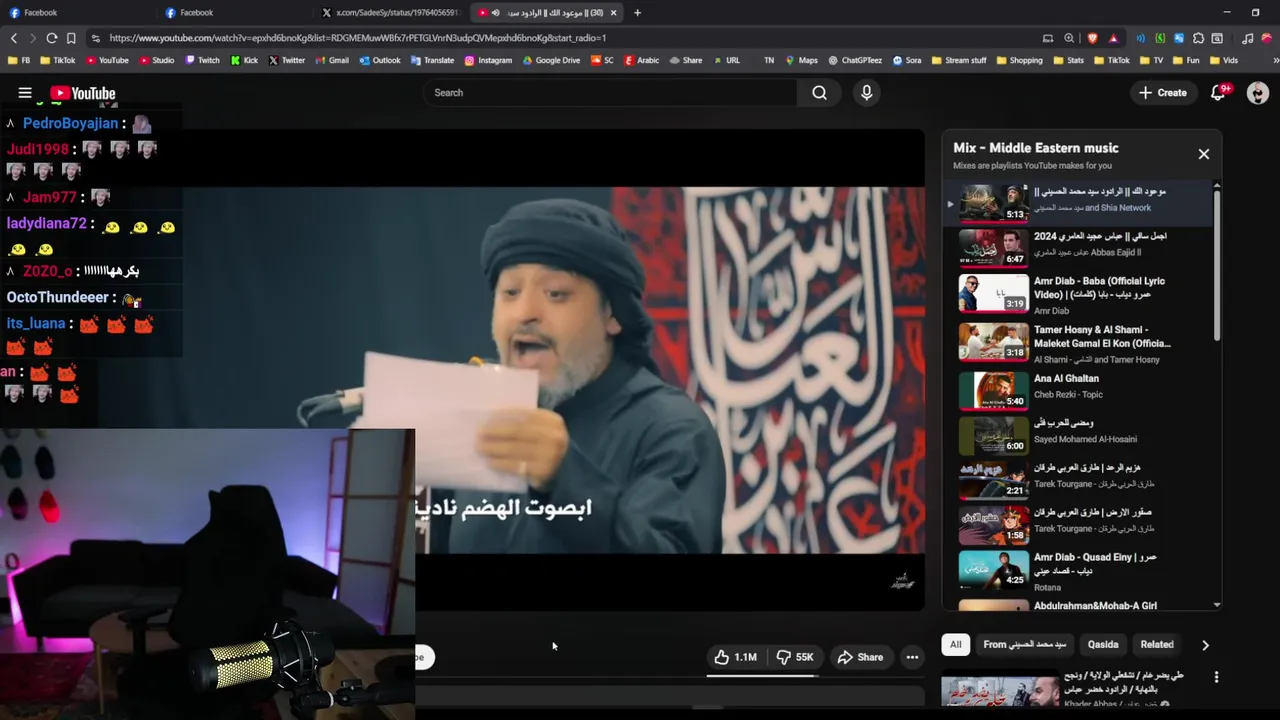
Task: Open the FB bookmarks folder
Action: pyautogui.click(x=19, y=60)
